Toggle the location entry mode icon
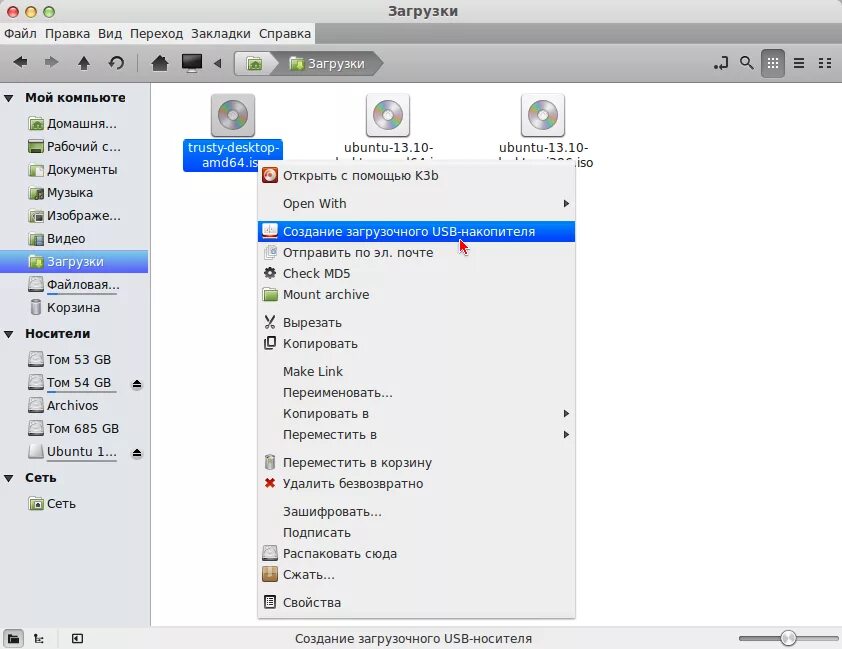 click(721, 63)
